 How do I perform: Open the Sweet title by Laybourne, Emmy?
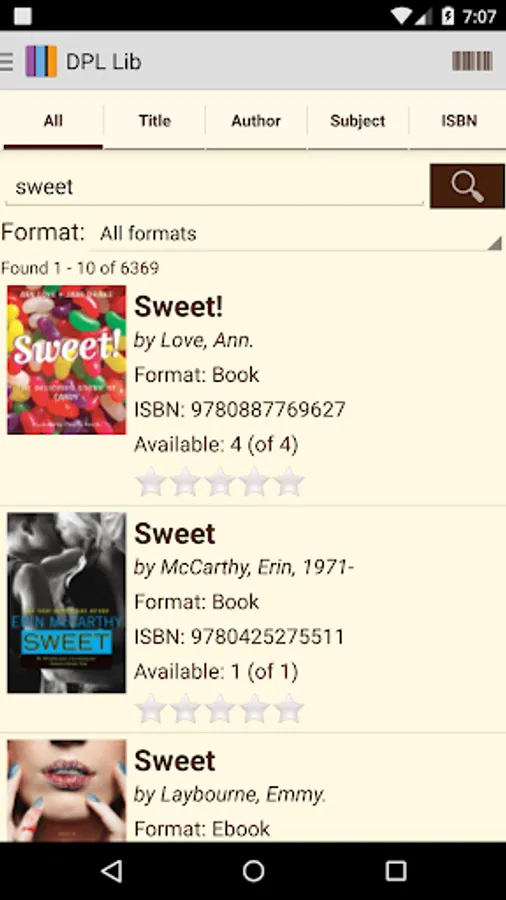click(175, 761)
